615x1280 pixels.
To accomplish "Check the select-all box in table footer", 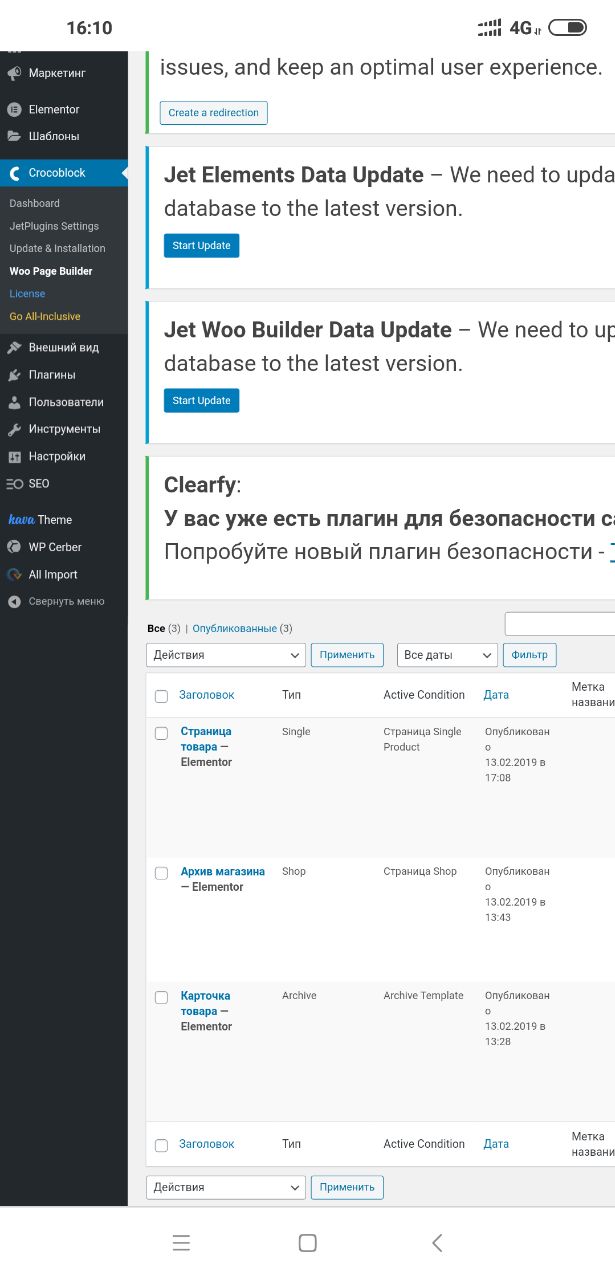I will pos(161,1145).
